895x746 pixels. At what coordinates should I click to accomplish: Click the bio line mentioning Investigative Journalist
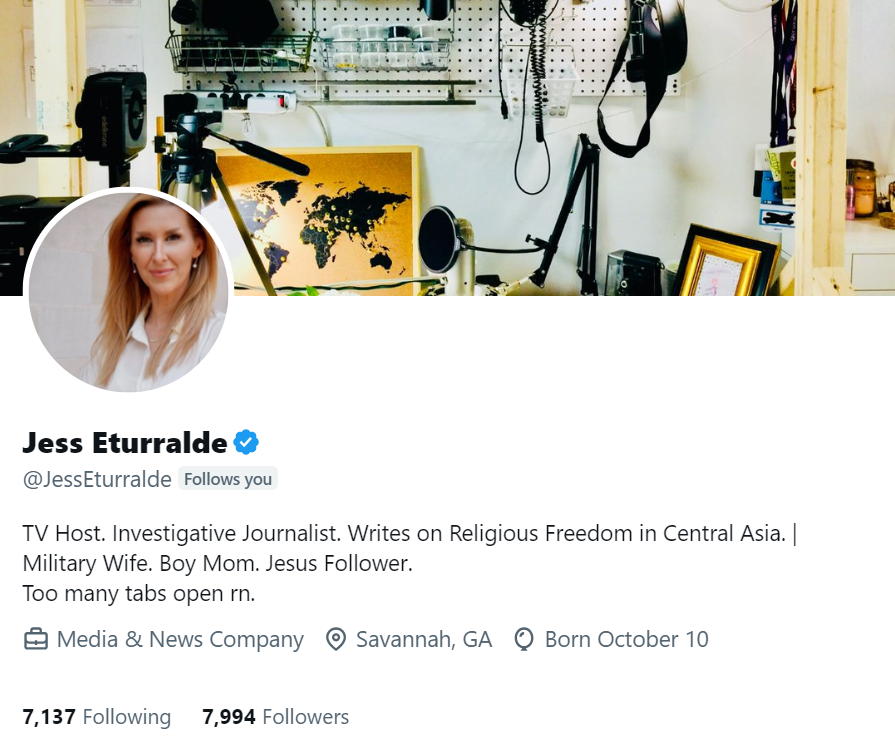[x=409, y=534]
